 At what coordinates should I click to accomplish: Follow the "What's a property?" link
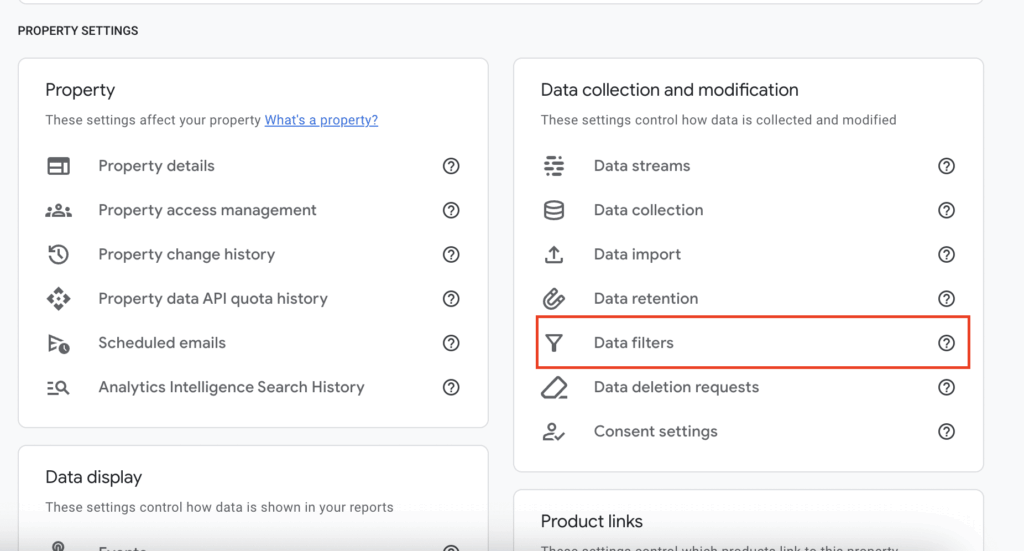(x=321, y=120)
